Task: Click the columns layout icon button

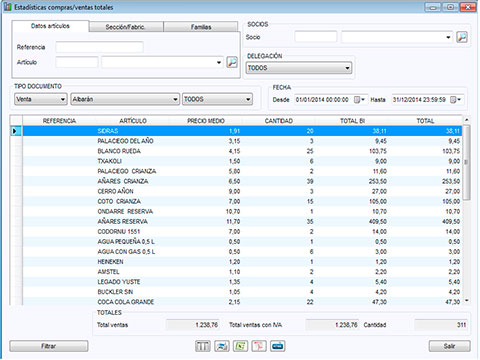Action: coord(203,346)
